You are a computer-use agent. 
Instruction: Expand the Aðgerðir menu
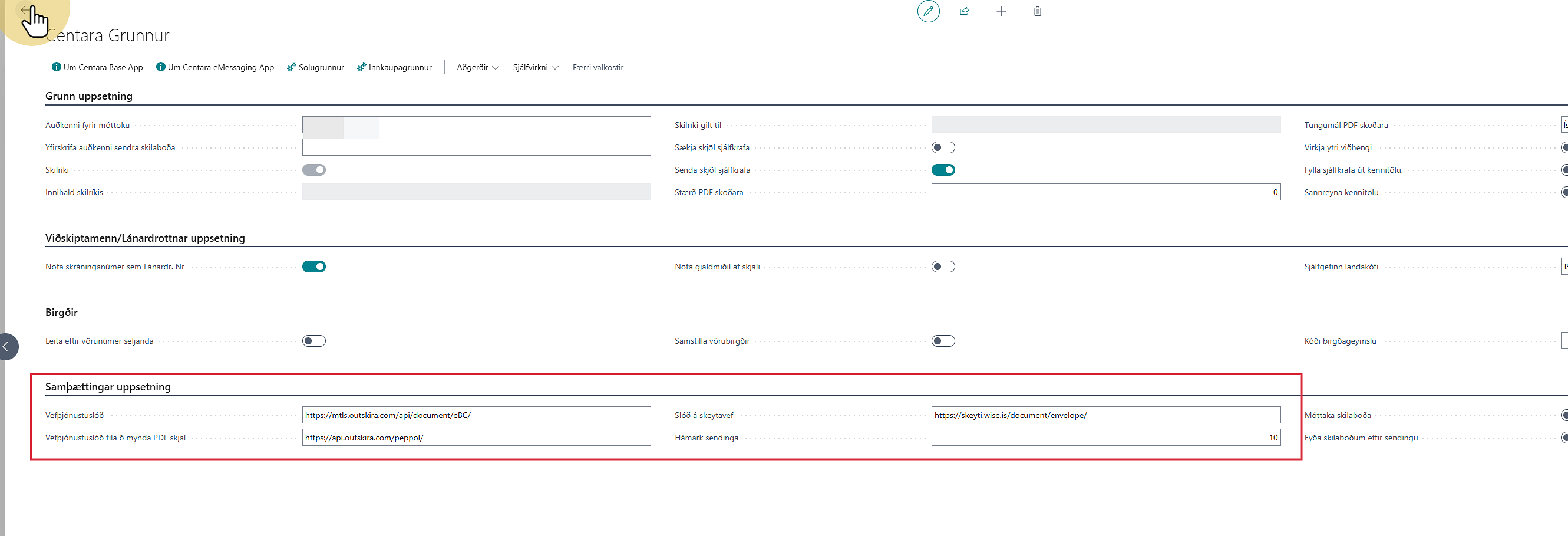click(x=478, y=67)
